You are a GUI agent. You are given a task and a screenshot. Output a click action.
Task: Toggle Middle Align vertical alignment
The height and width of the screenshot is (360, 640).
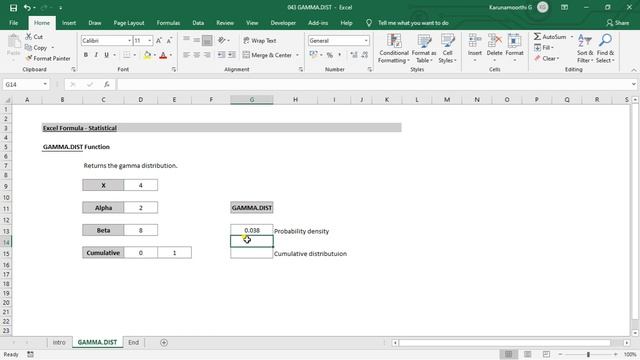click(x=197, y=40)
